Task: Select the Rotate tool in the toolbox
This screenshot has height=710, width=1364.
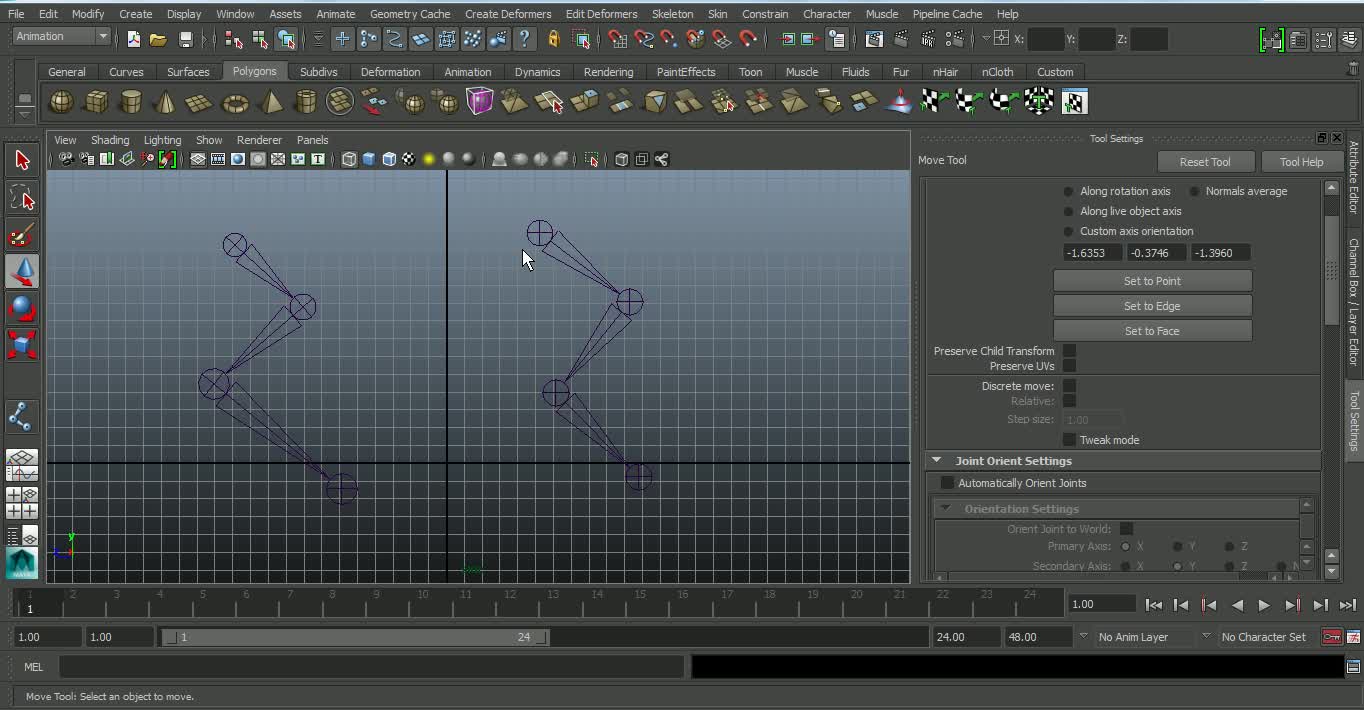Action: click(22, 308)
